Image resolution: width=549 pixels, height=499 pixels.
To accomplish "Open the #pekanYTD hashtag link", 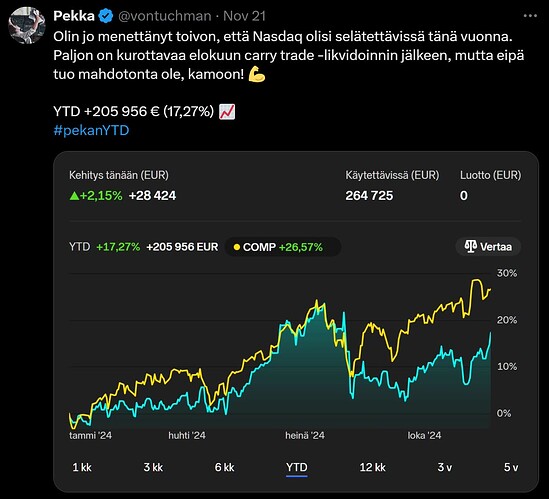I will pyautogui.click(x=91, y=130).
